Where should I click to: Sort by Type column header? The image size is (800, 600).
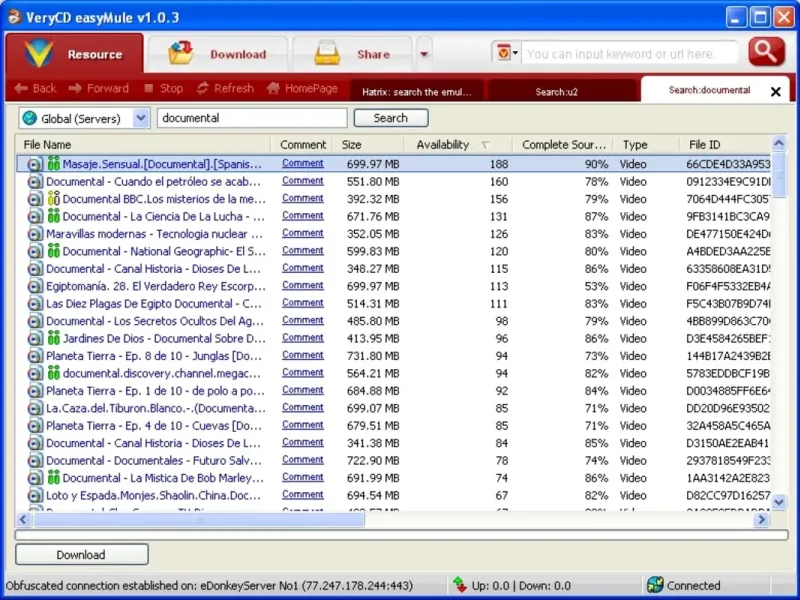point(646,144)
